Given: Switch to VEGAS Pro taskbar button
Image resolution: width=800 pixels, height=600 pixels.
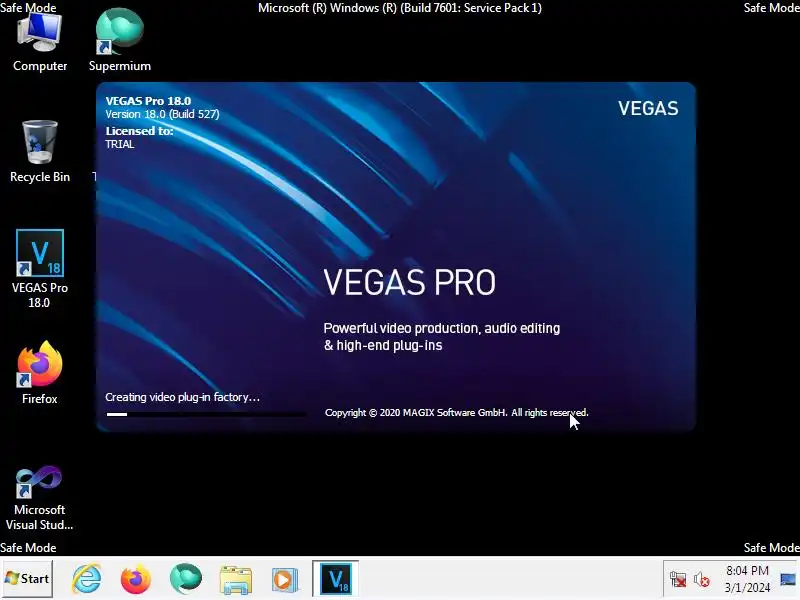Looking at the screenshot, I should [x=336, y=579].
